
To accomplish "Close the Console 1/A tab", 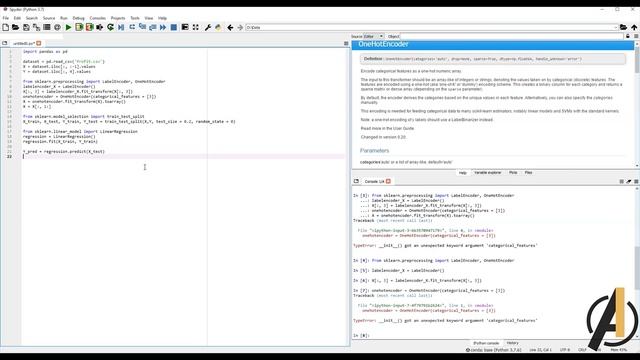I will point(388,181).
